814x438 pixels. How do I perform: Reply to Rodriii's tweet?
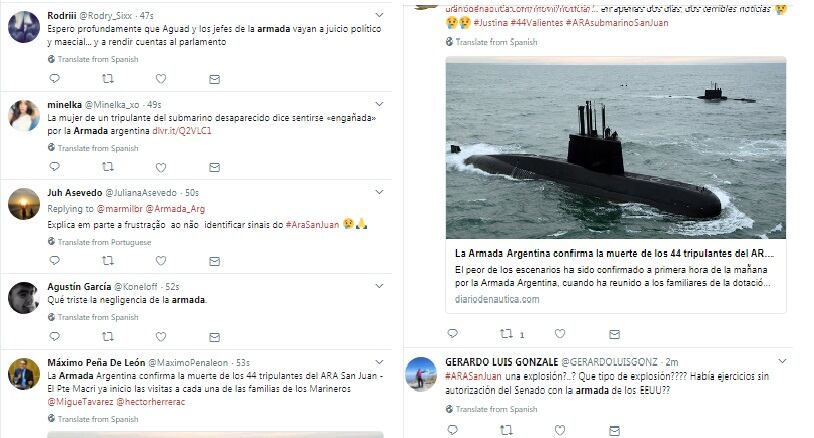coord(55,79)
